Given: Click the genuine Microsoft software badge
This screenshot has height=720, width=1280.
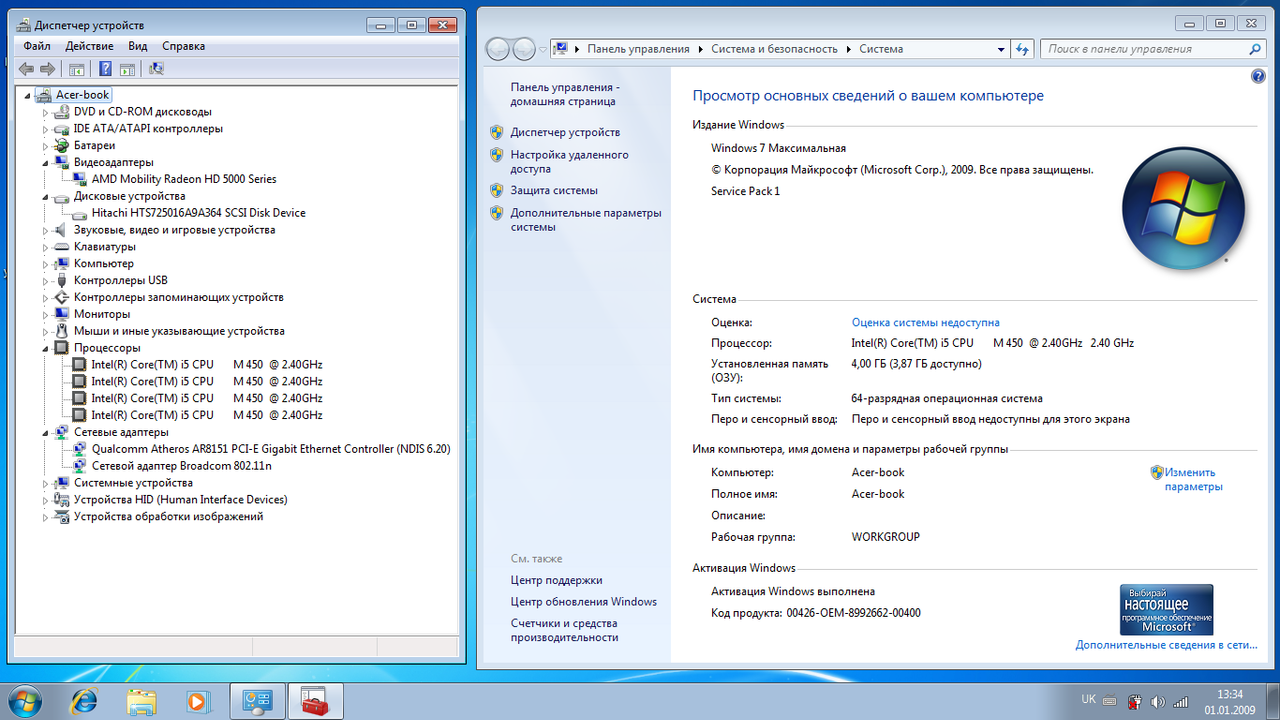Looking at the screenshot, I should pyautogui.click(x=1166, y=610).
